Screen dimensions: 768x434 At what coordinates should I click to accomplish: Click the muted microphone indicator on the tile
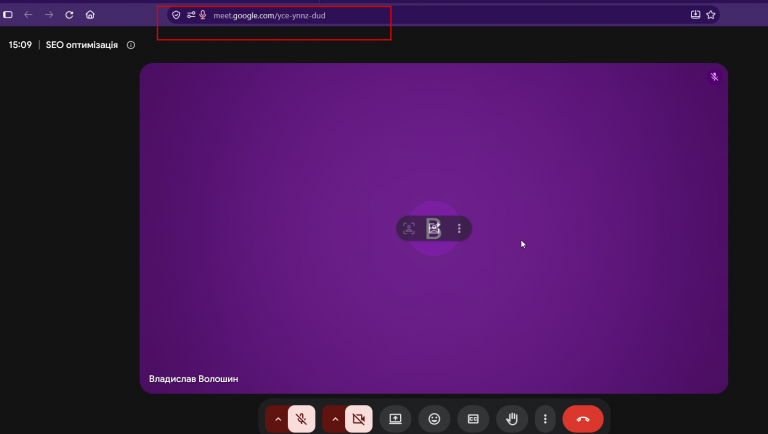point(715,77)
